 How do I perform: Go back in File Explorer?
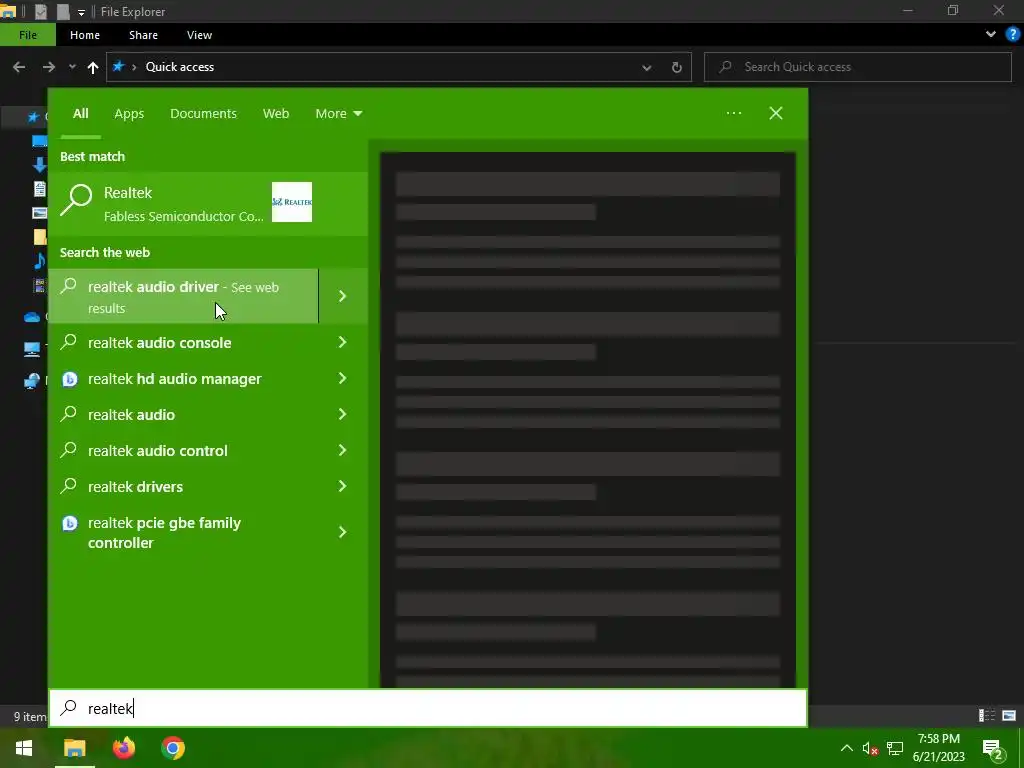pos(19,67)
